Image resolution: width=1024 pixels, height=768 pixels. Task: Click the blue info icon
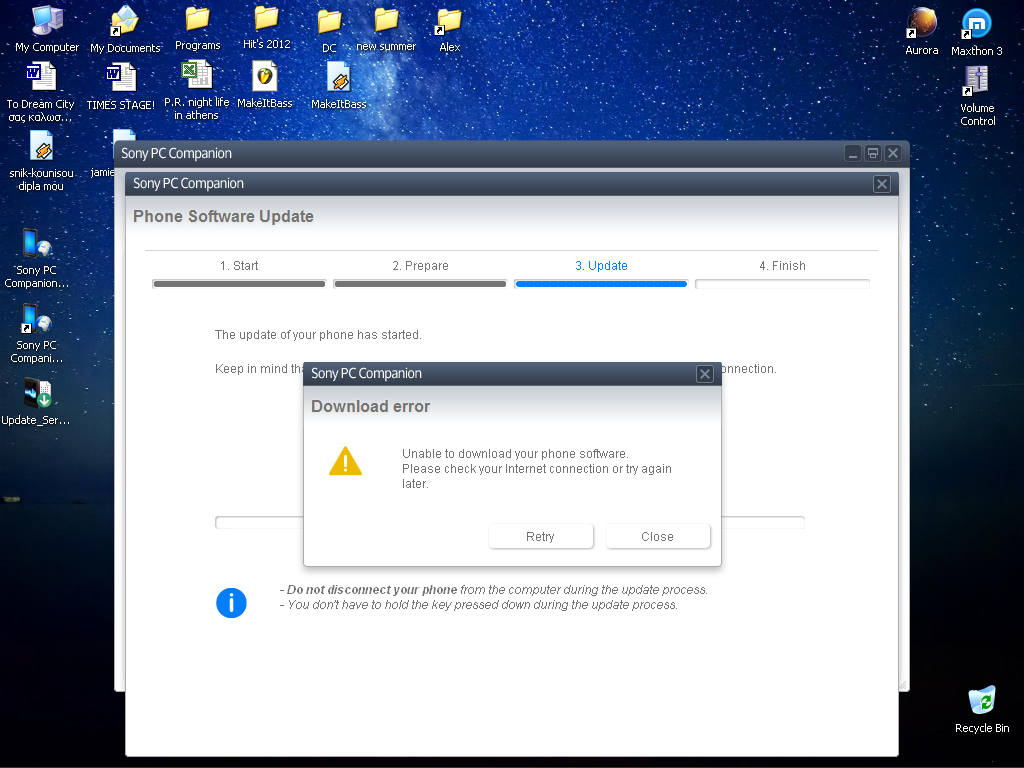[231, 603]
